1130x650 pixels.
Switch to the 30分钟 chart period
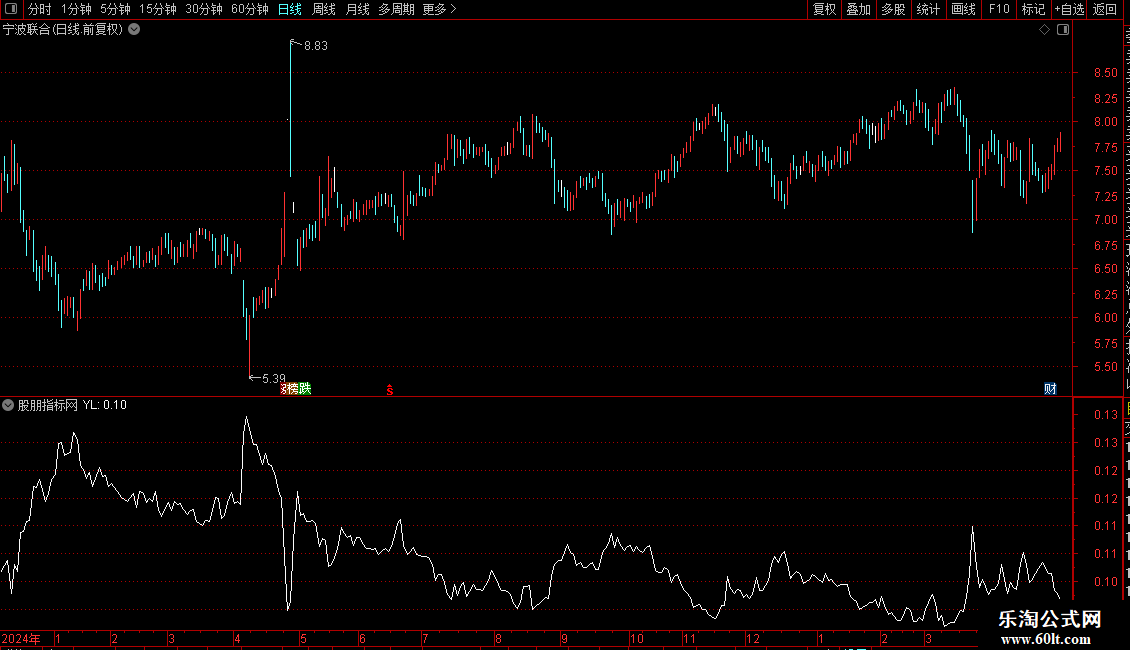coord(204,9)
